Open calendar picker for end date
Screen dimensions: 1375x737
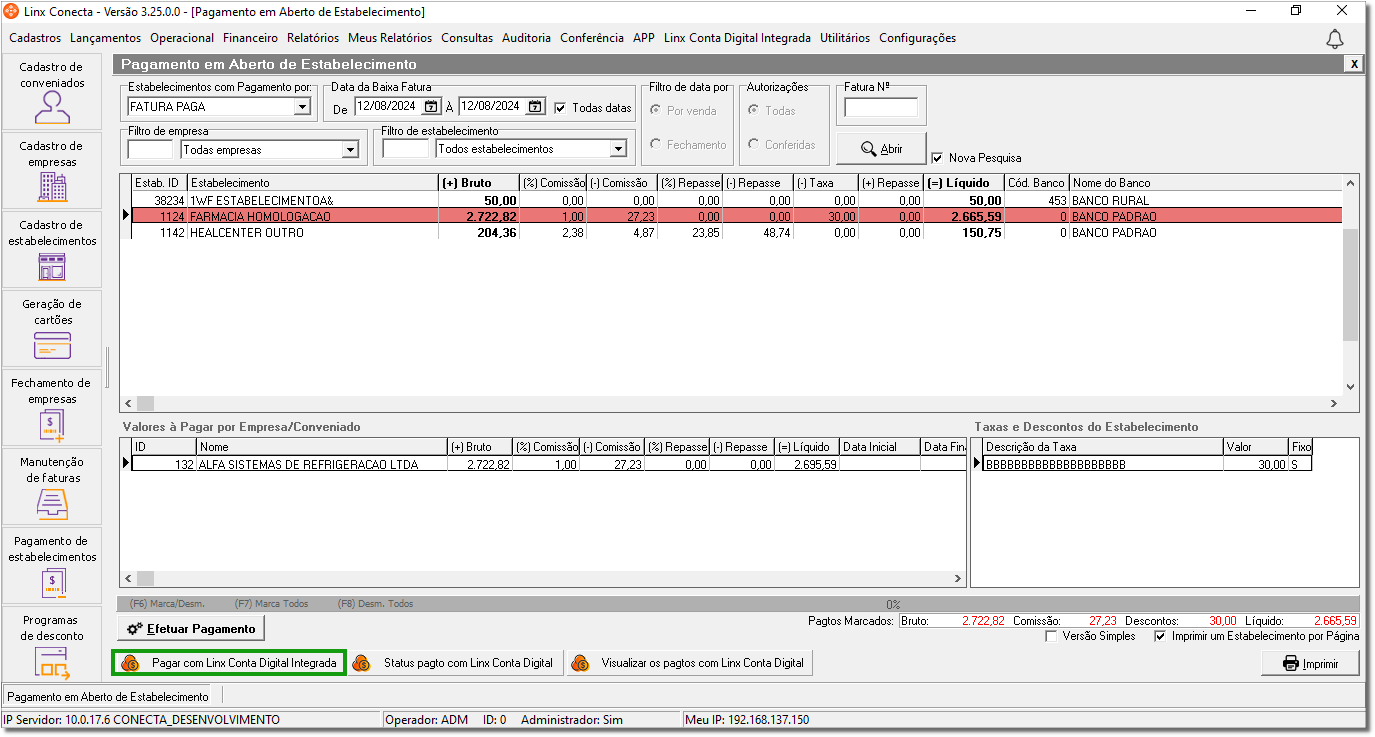point(535,107)
